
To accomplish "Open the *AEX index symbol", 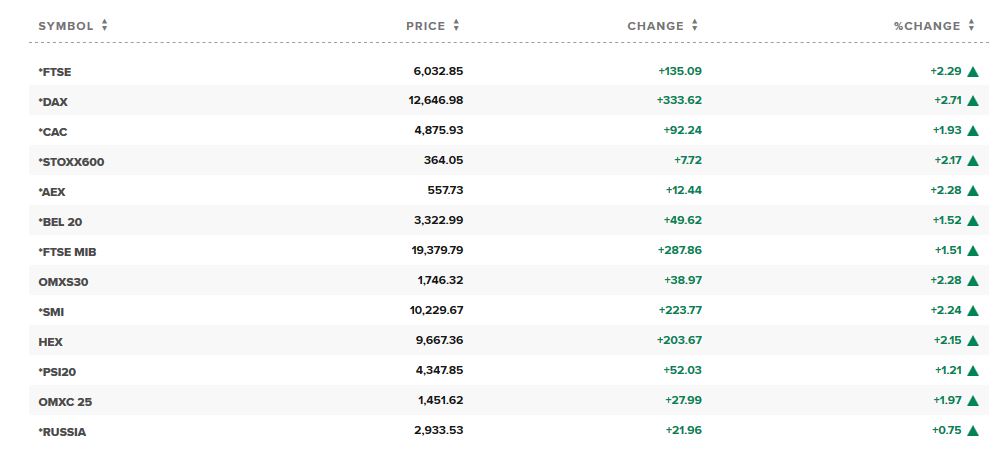I will (x=52, y=192).
